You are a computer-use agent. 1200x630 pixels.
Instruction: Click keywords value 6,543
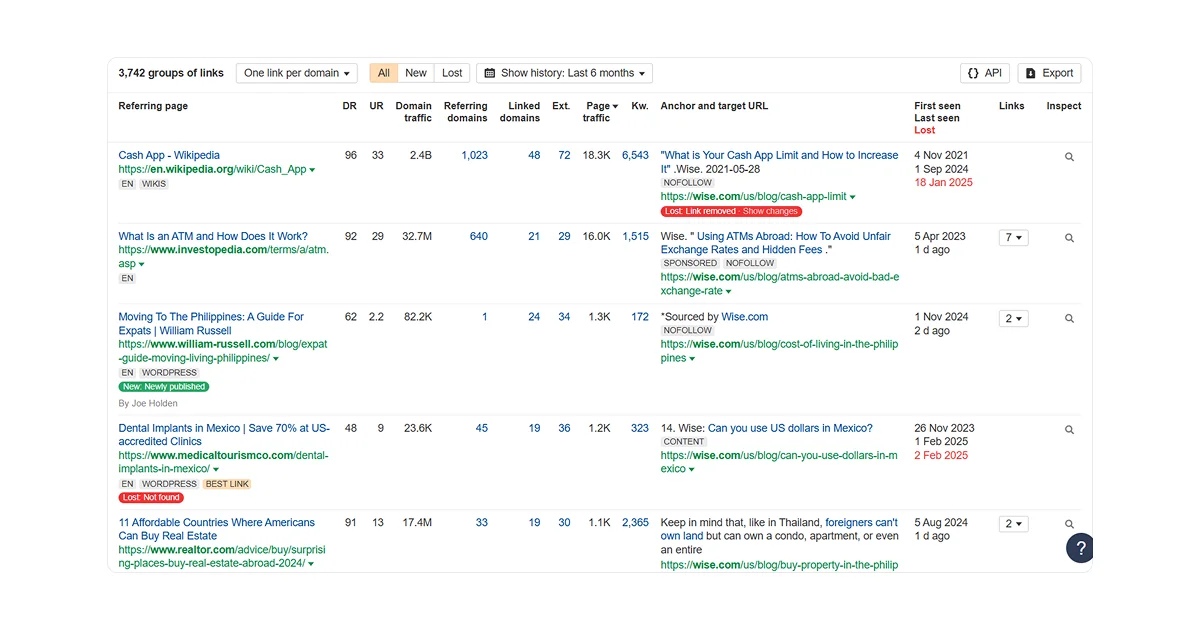[x=635, y=156]
